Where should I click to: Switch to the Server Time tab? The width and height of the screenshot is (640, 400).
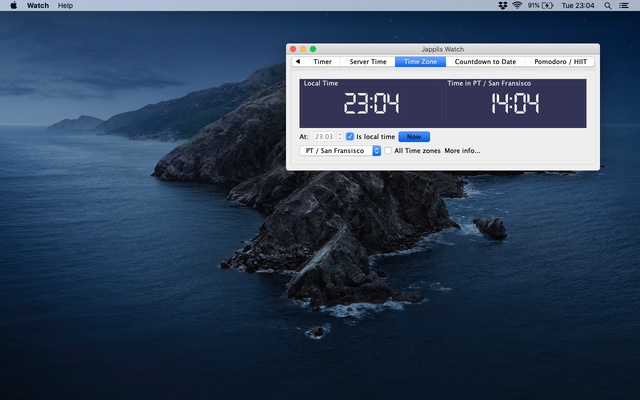point(368,62)
